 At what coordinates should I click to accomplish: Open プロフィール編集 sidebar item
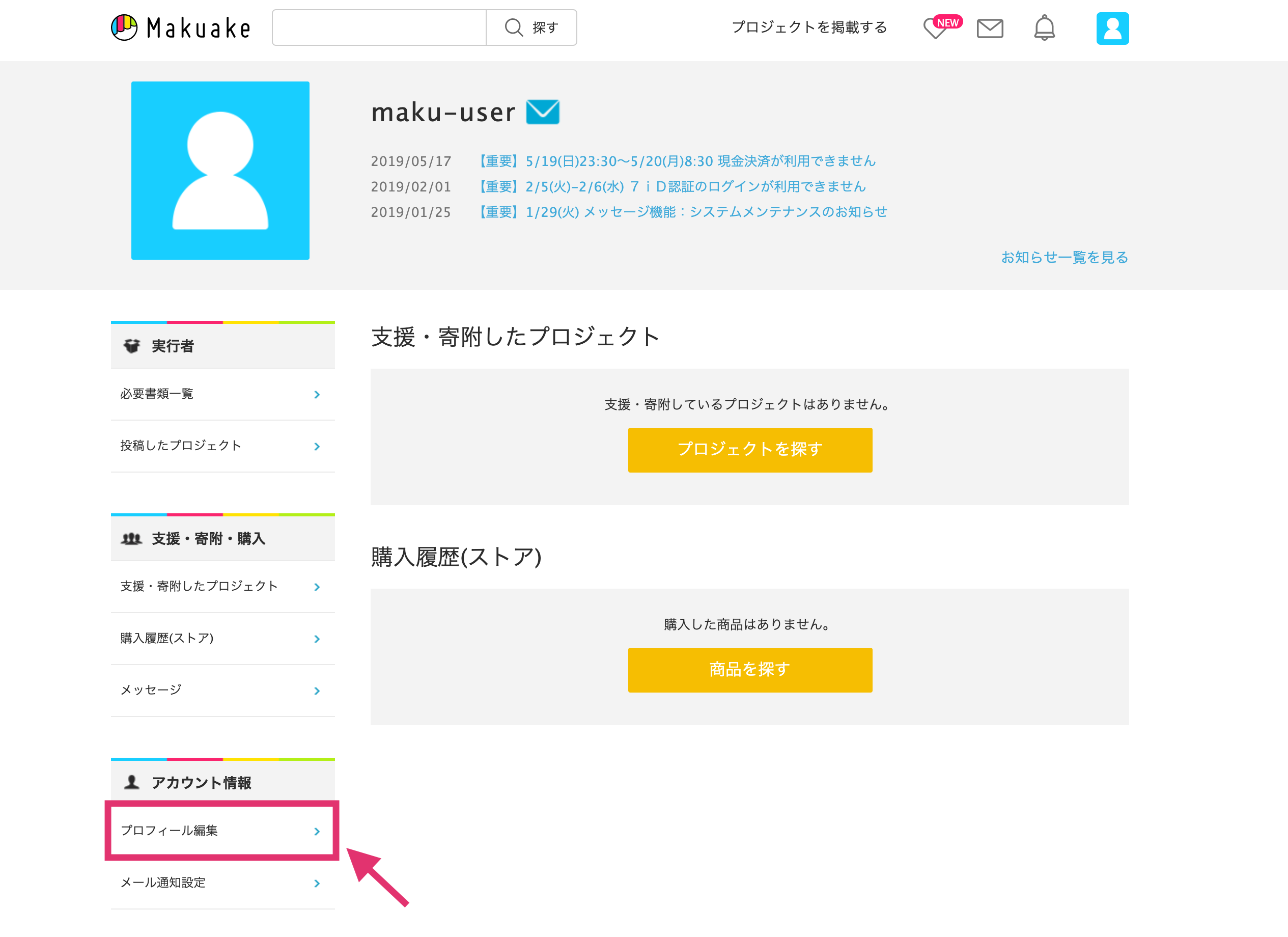click(222, 831)
